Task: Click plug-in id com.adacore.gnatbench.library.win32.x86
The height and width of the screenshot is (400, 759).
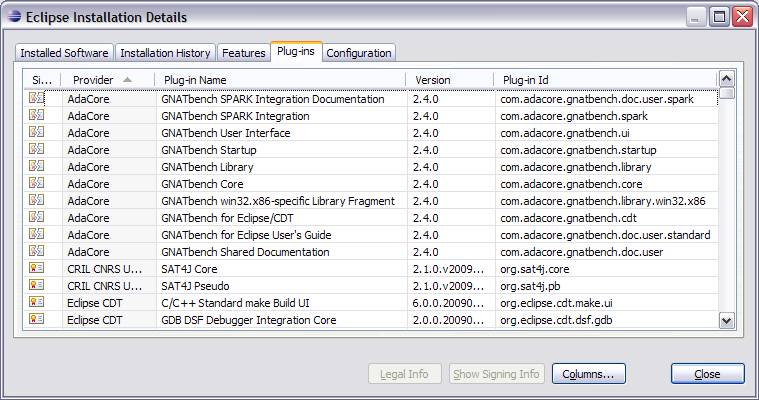Action: point(603,201)
